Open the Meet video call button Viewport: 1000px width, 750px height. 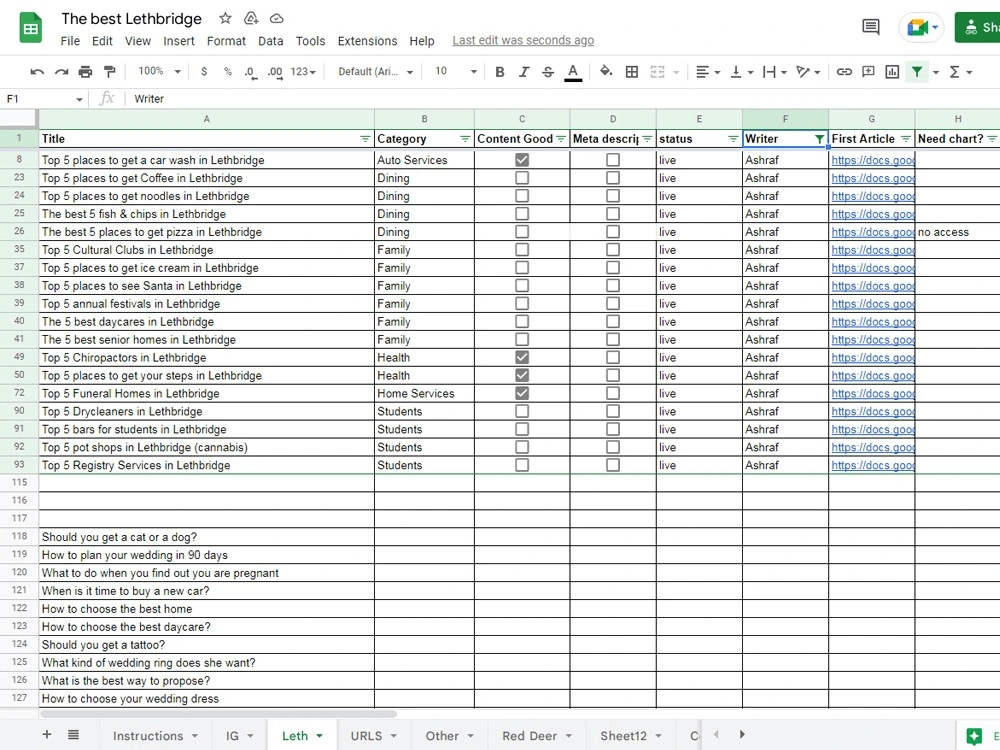tap(921, 27)
